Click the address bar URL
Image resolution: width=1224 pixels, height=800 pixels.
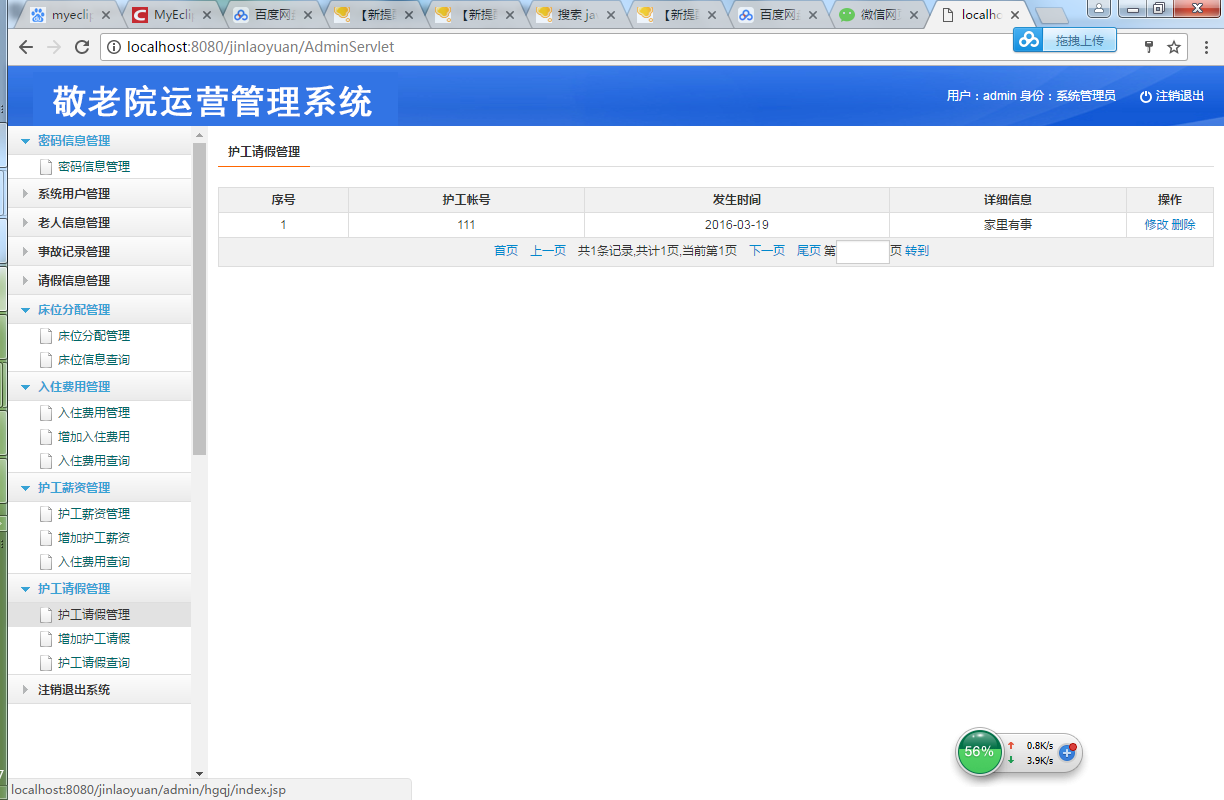point(261,47)
